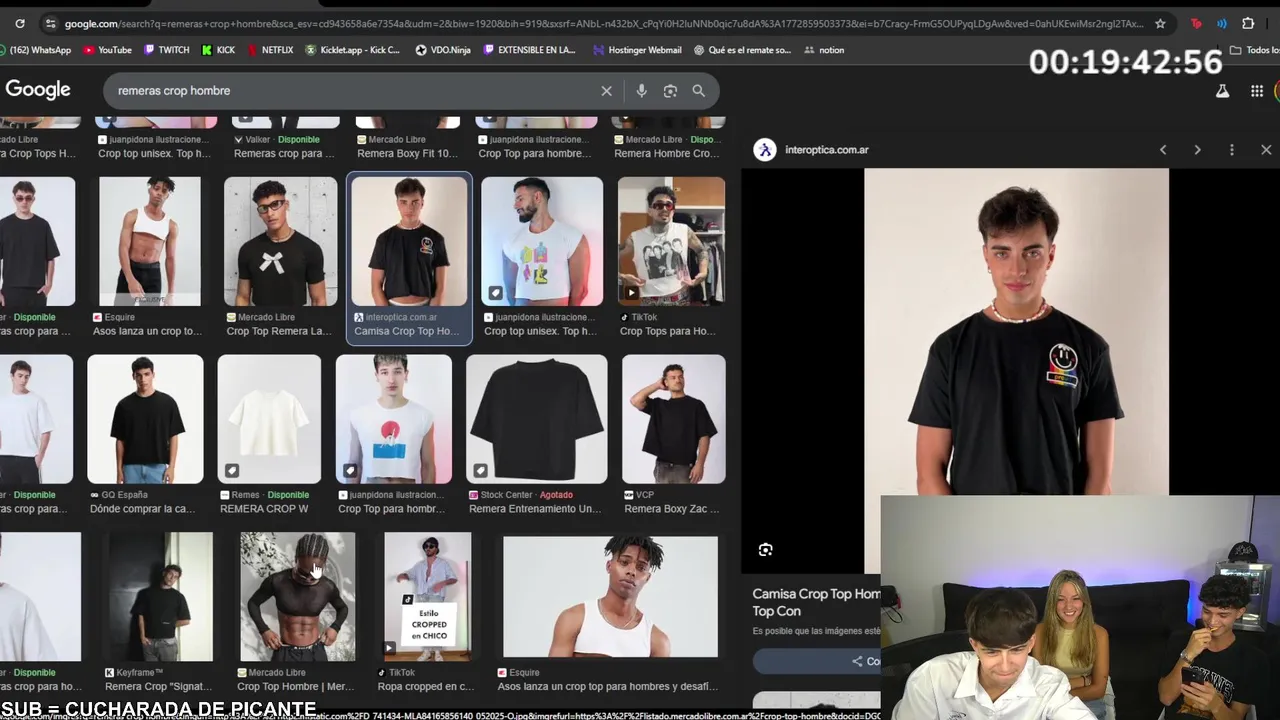
Task: Open 'Camisa Crop Top Hom' preview title
Action: [x=816, y=602]
